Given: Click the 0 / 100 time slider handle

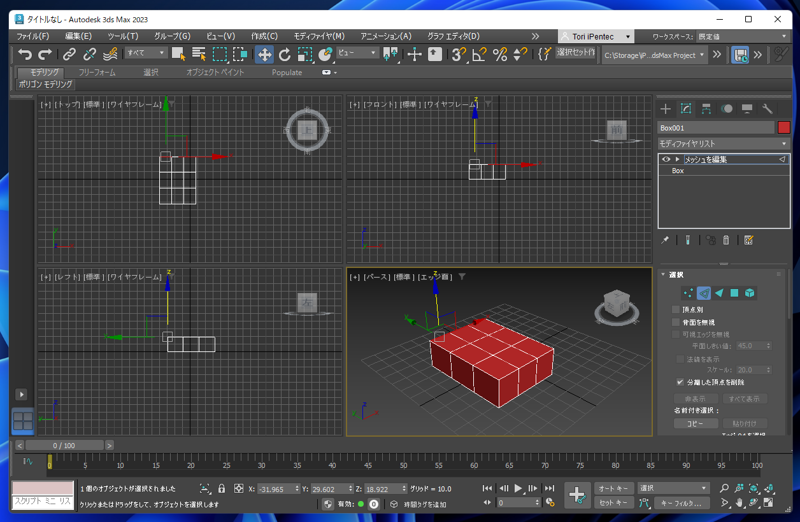Looking at the screenshot, I should [64, 445].
